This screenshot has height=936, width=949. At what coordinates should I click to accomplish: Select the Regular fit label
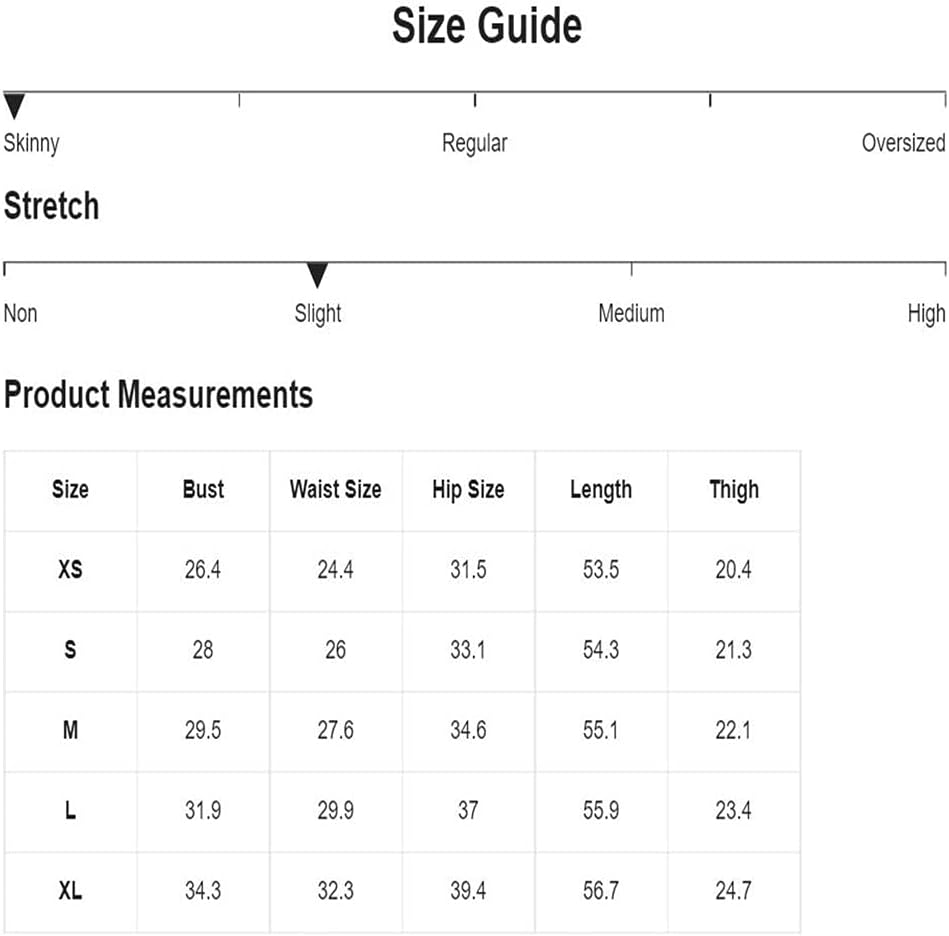pyautogui.click(x=474, y=143)
